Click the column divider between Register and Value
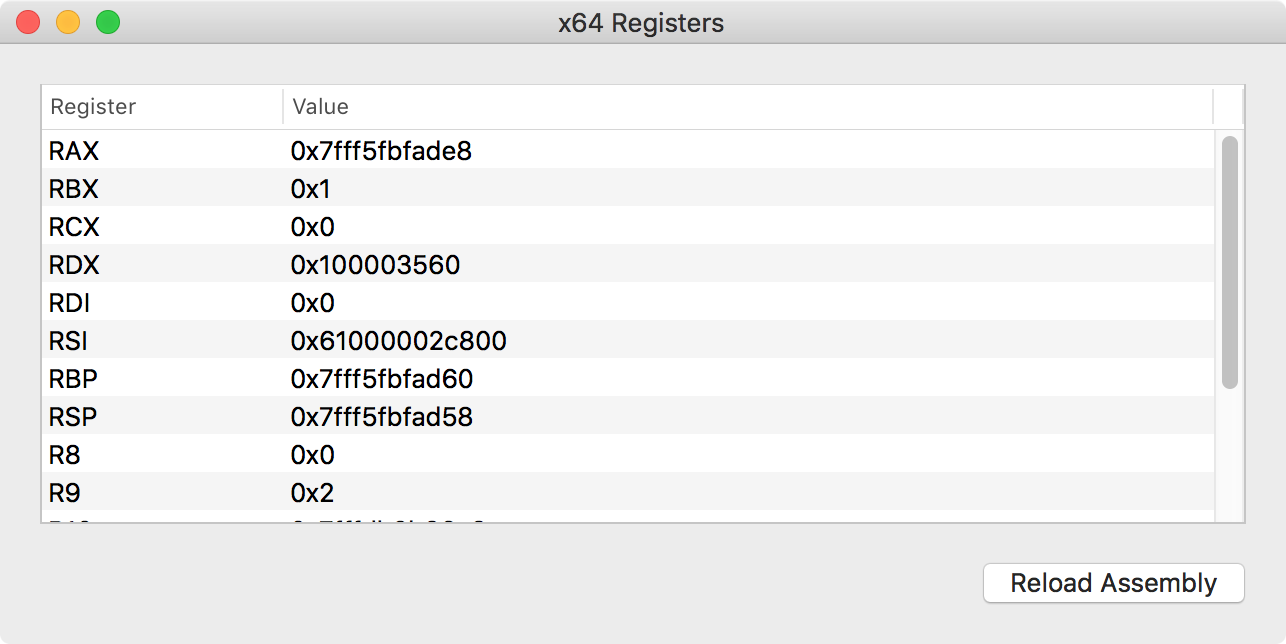Screen dimensions: 1286x644 (x=283, y=106)
